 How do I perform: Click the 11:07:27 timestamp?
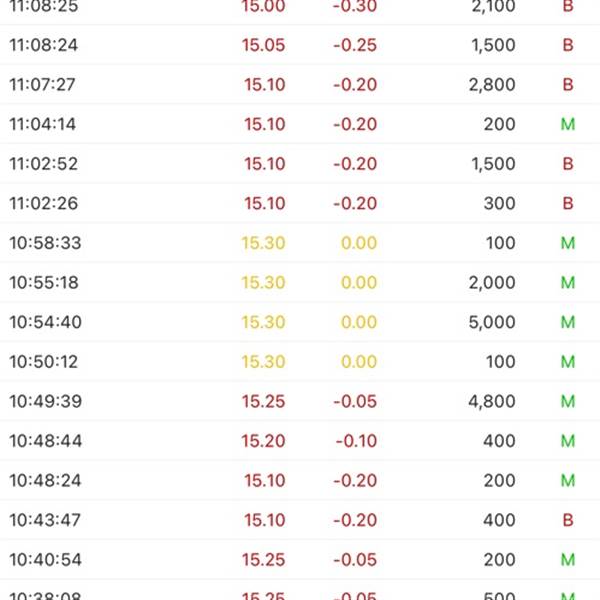(42, 85)
